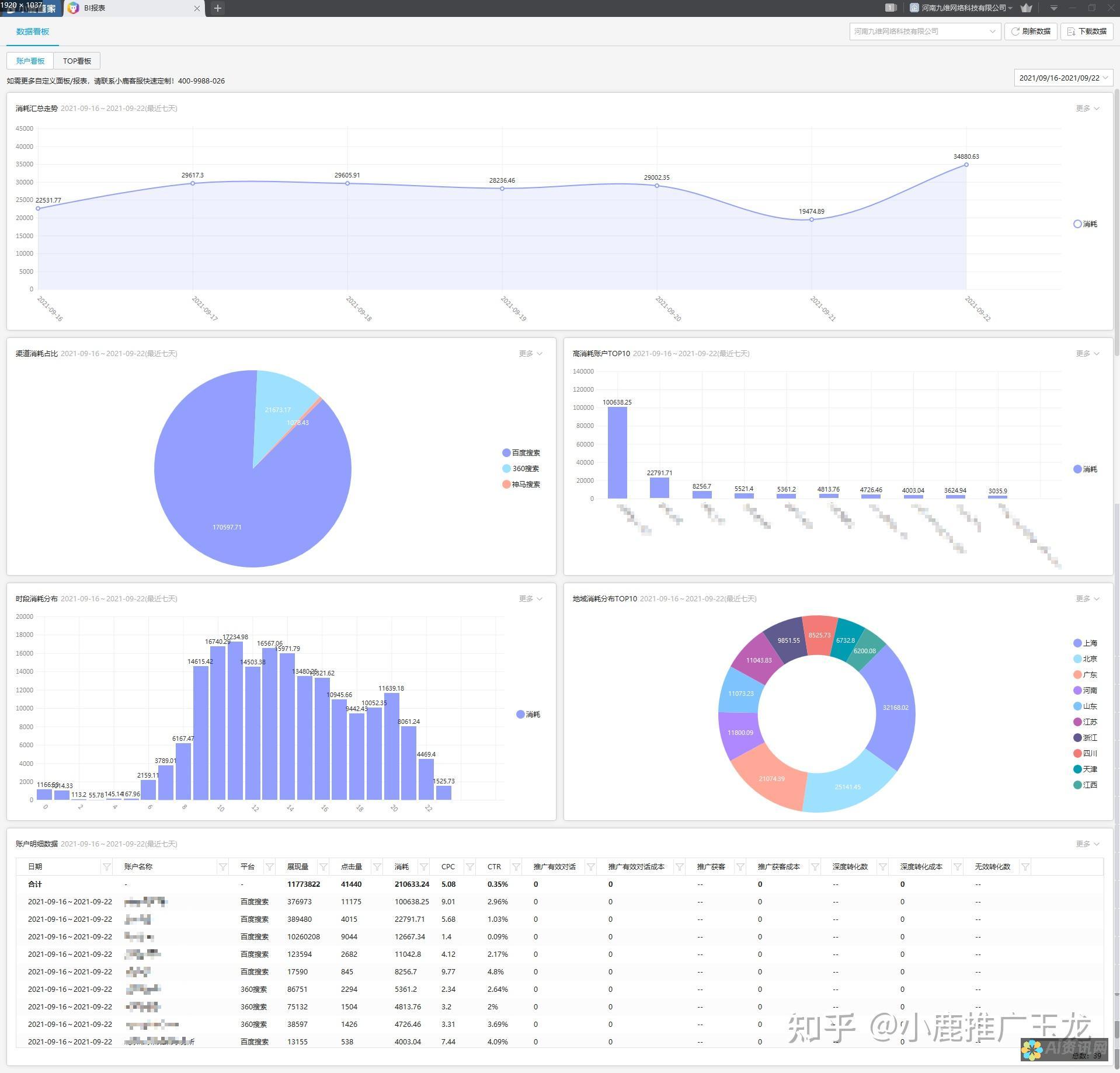Toggle 360搜索 legend in channel pie
The height and width of the screenshot is (1073, 1120).
[521, 469]
